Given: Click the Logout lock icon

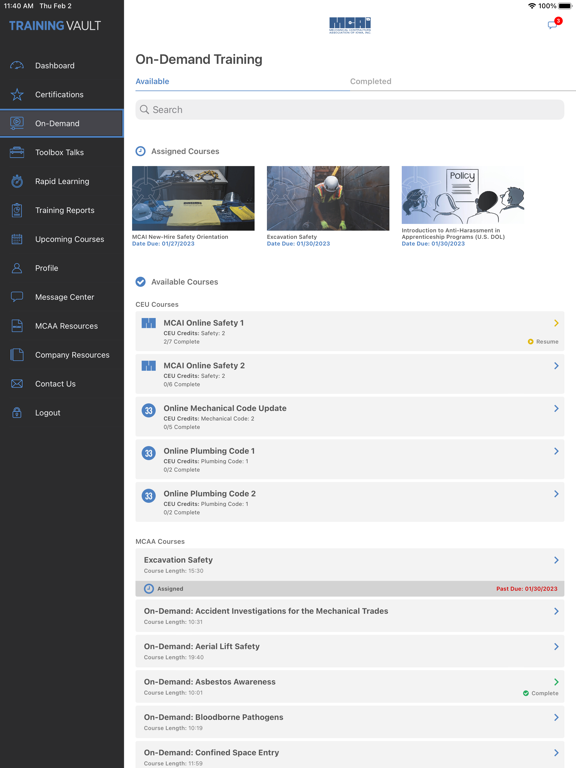Looking at the screenshot, I should 17,412.
